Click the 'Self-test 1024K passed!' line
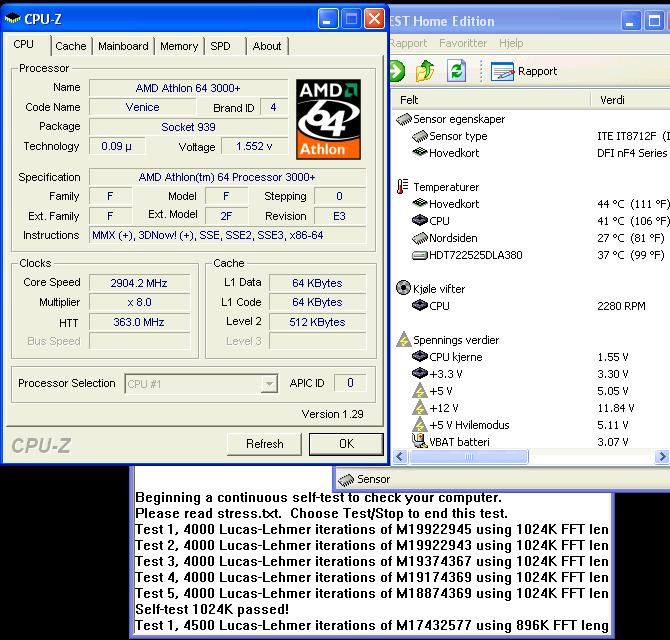670x640 pixels. tap(212, 609)
